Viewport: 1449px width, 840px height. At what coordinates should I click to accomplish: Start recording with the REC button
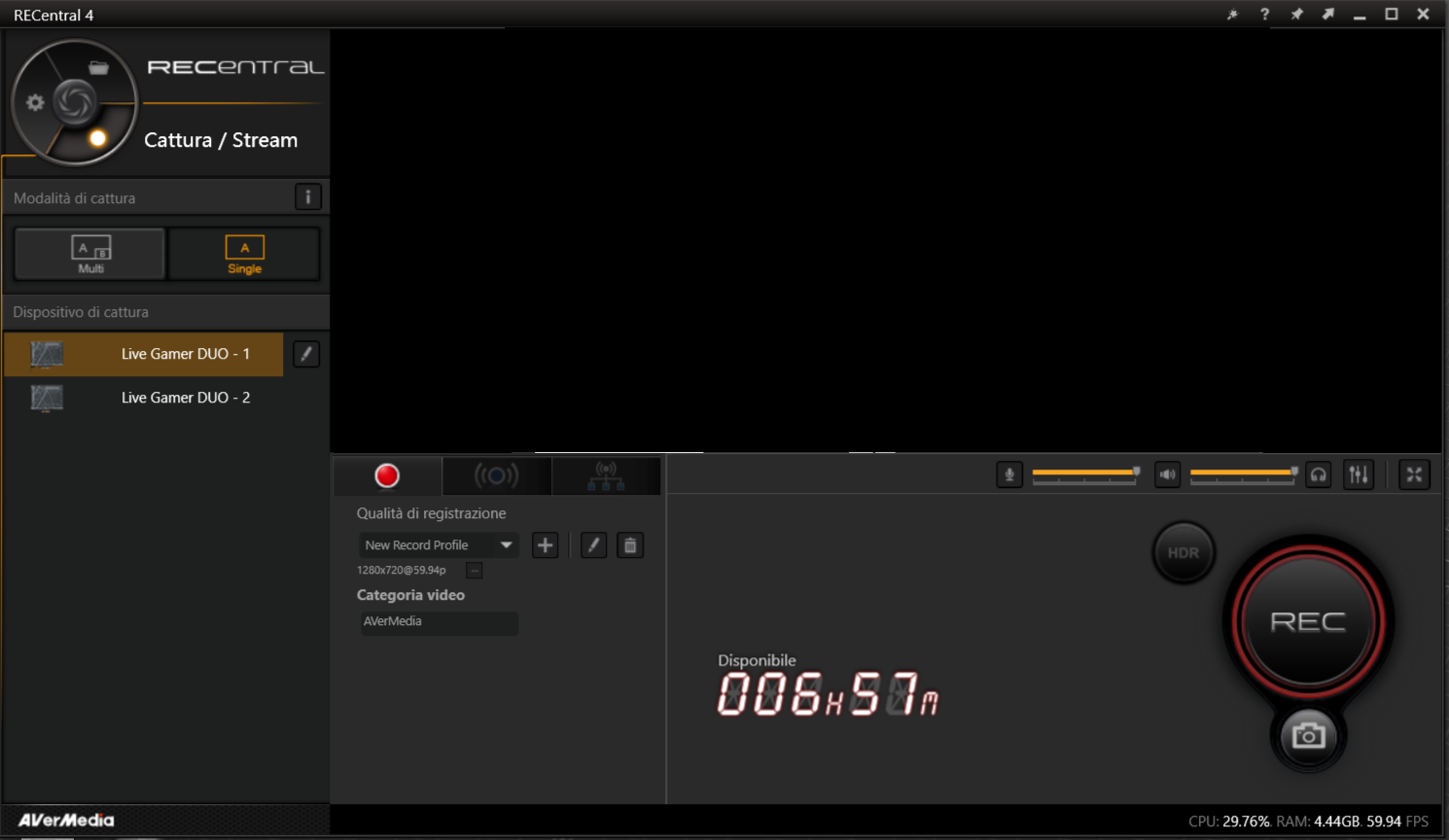coord(1308,621)
